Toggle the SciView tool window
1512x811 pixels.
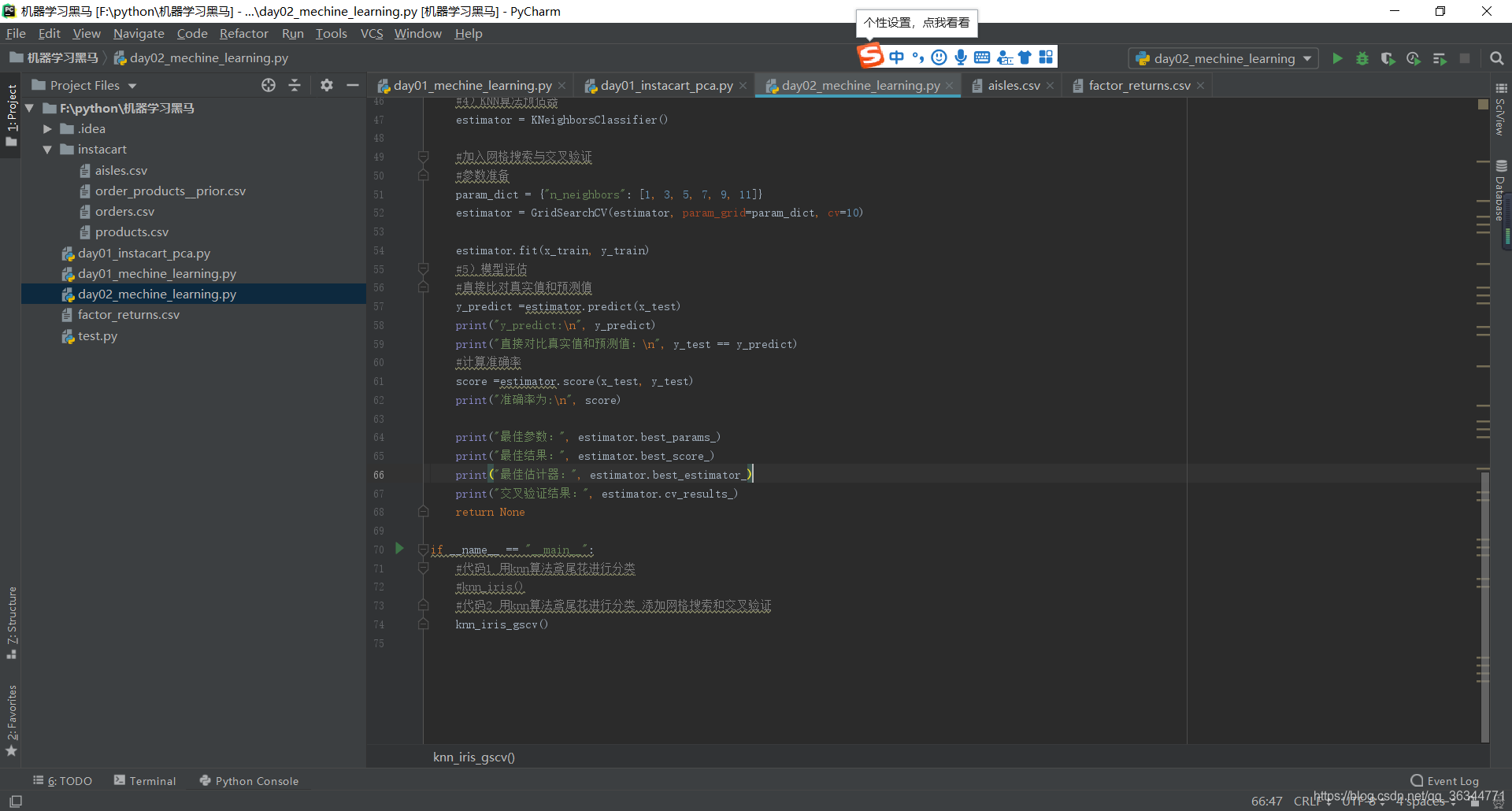pos(1501,110)
